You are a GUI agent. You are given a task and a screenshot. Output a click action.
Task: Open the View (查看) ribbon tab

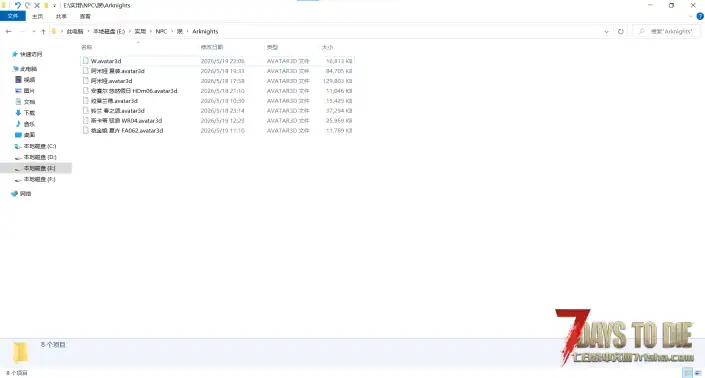point(85,16)
